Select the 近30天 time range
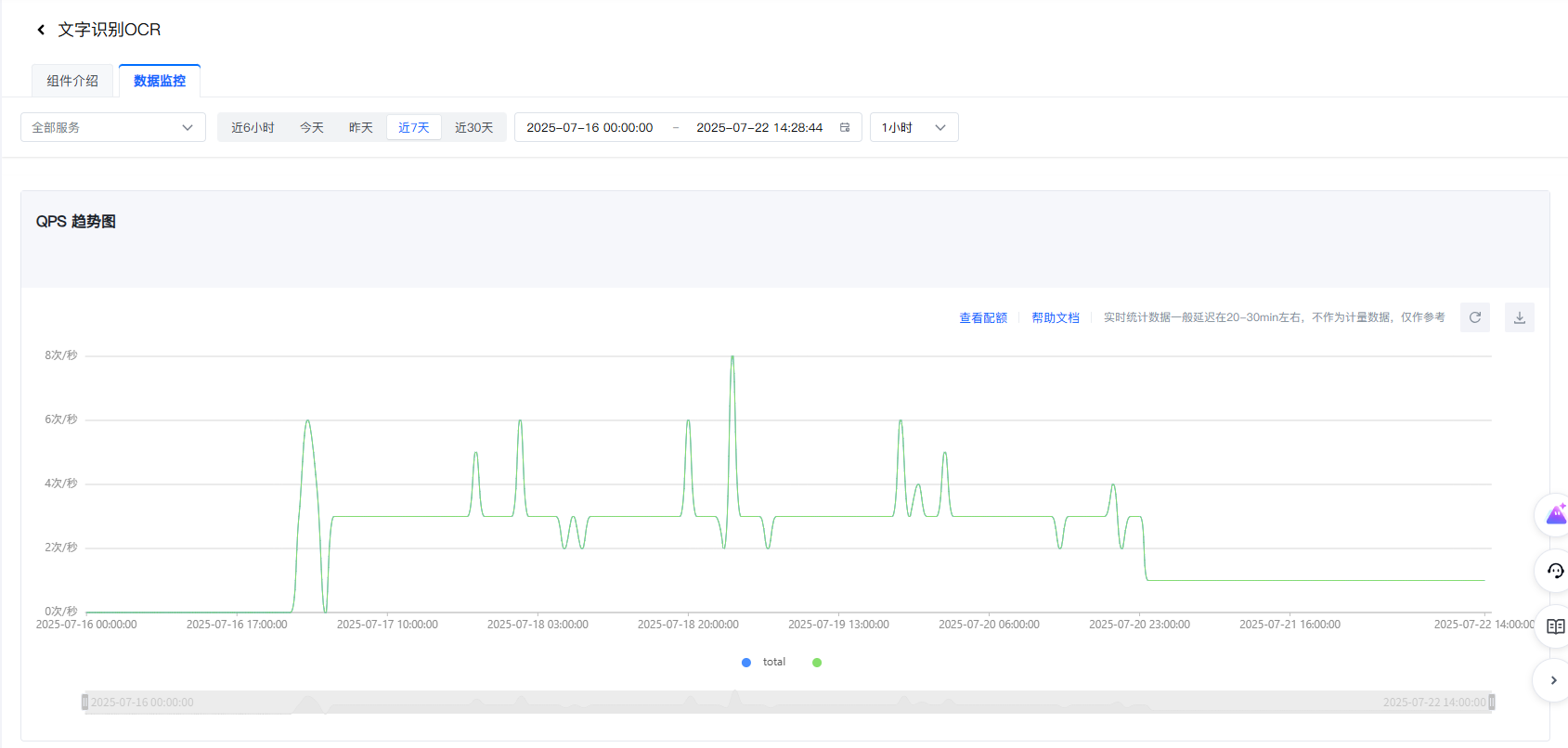1568x748 pixels. tap(473, 127)
